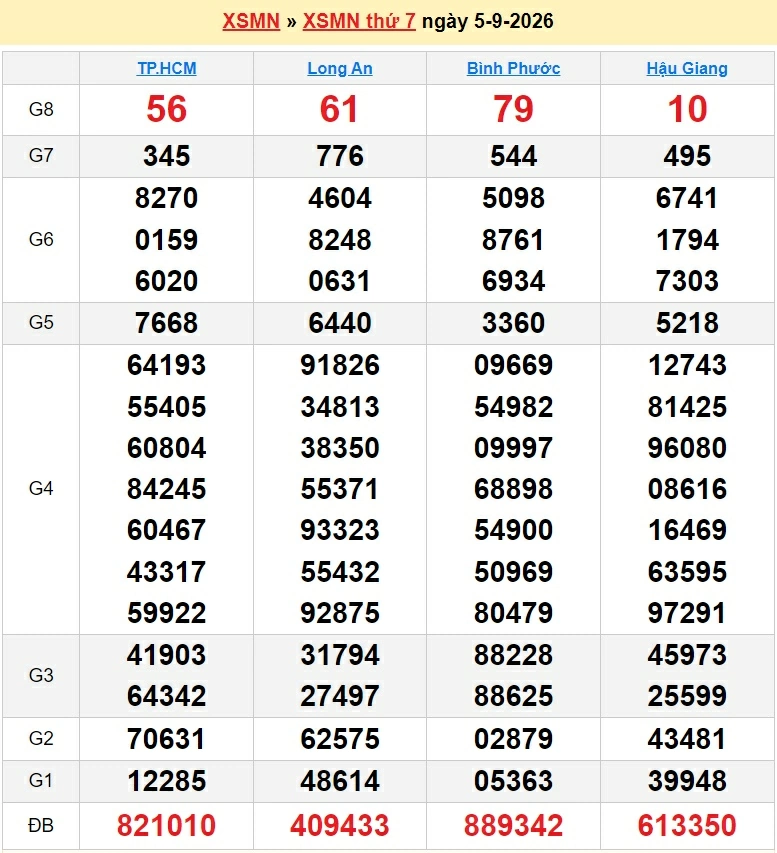Select TP.HCM special prize 821010
The width and height of the screenshot is (777, 853).
pyautogui.click(x=166, y=825)
